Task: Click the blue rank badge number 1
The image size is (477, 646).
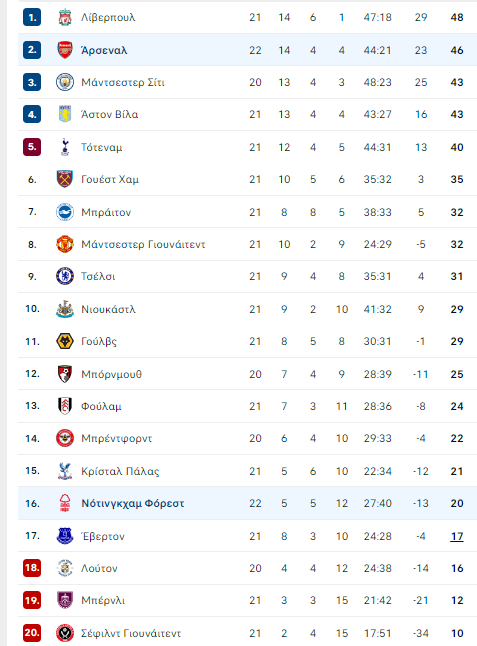Action: click(32, 17)
